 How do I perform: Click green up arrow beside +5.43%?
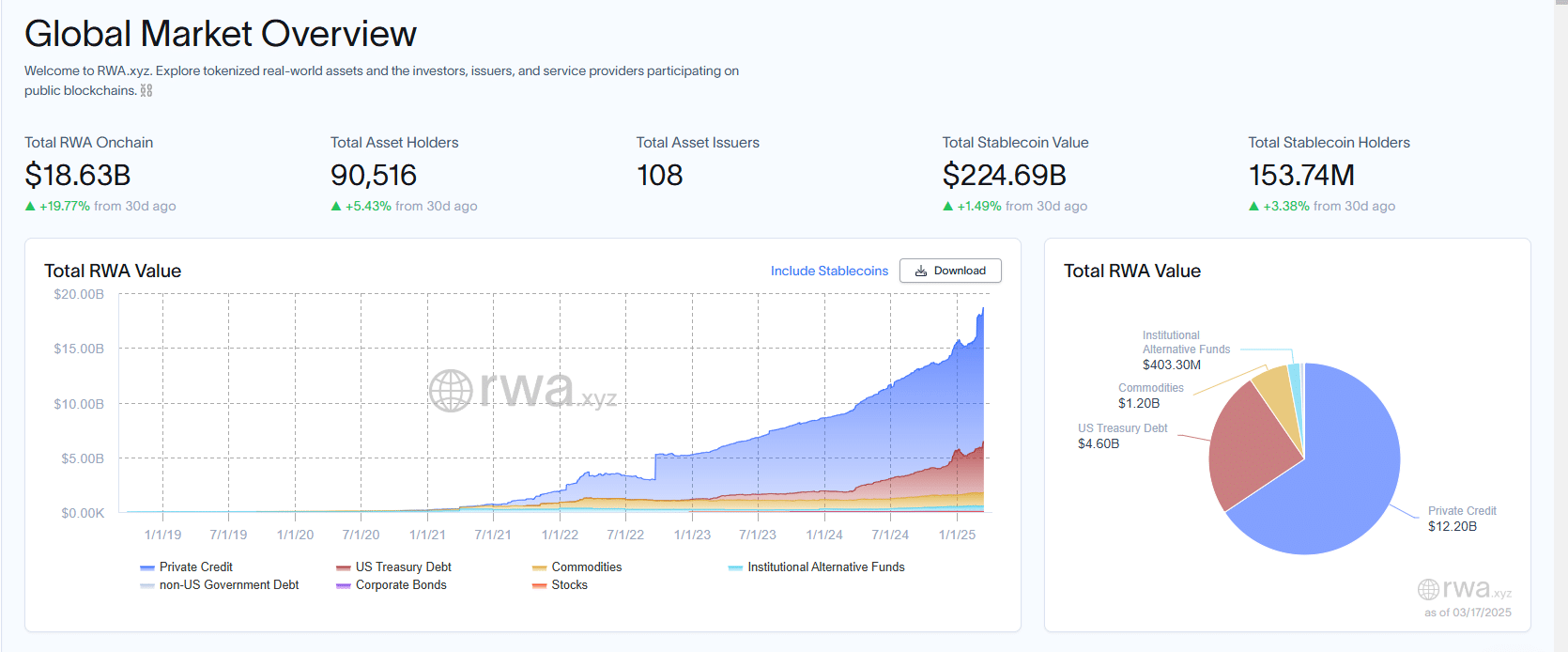click(x=336, y=207)
